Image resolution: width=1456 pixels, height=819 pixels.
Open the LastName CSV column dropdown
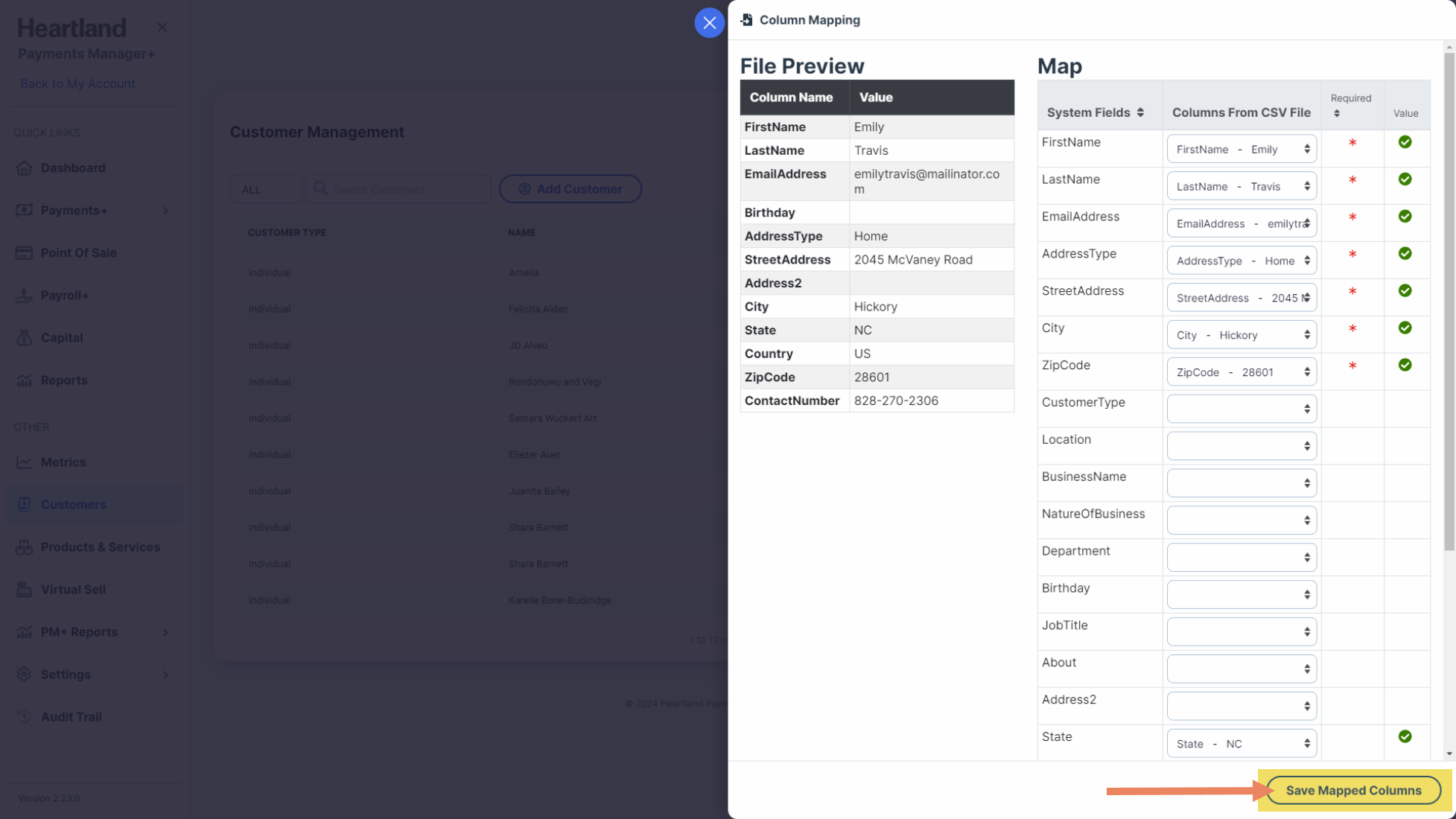1242,186
